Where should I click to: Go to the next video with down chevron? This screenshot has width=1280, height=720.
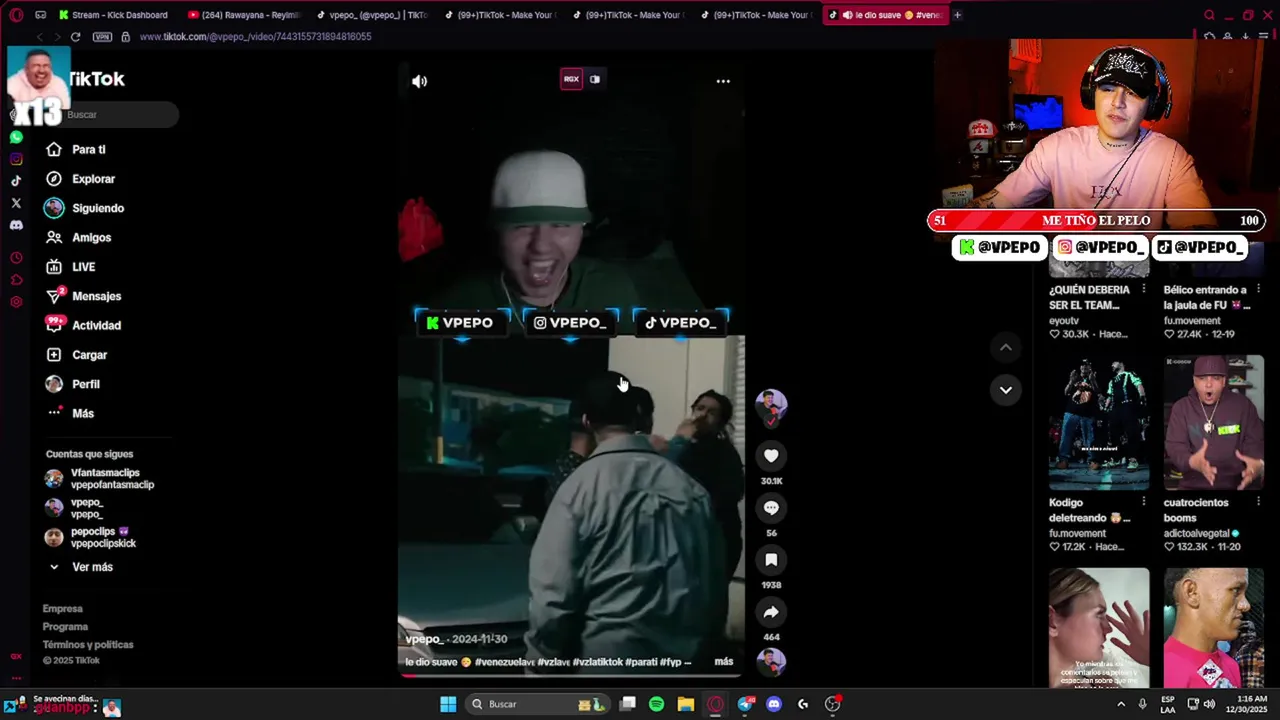pos(1006,390)
